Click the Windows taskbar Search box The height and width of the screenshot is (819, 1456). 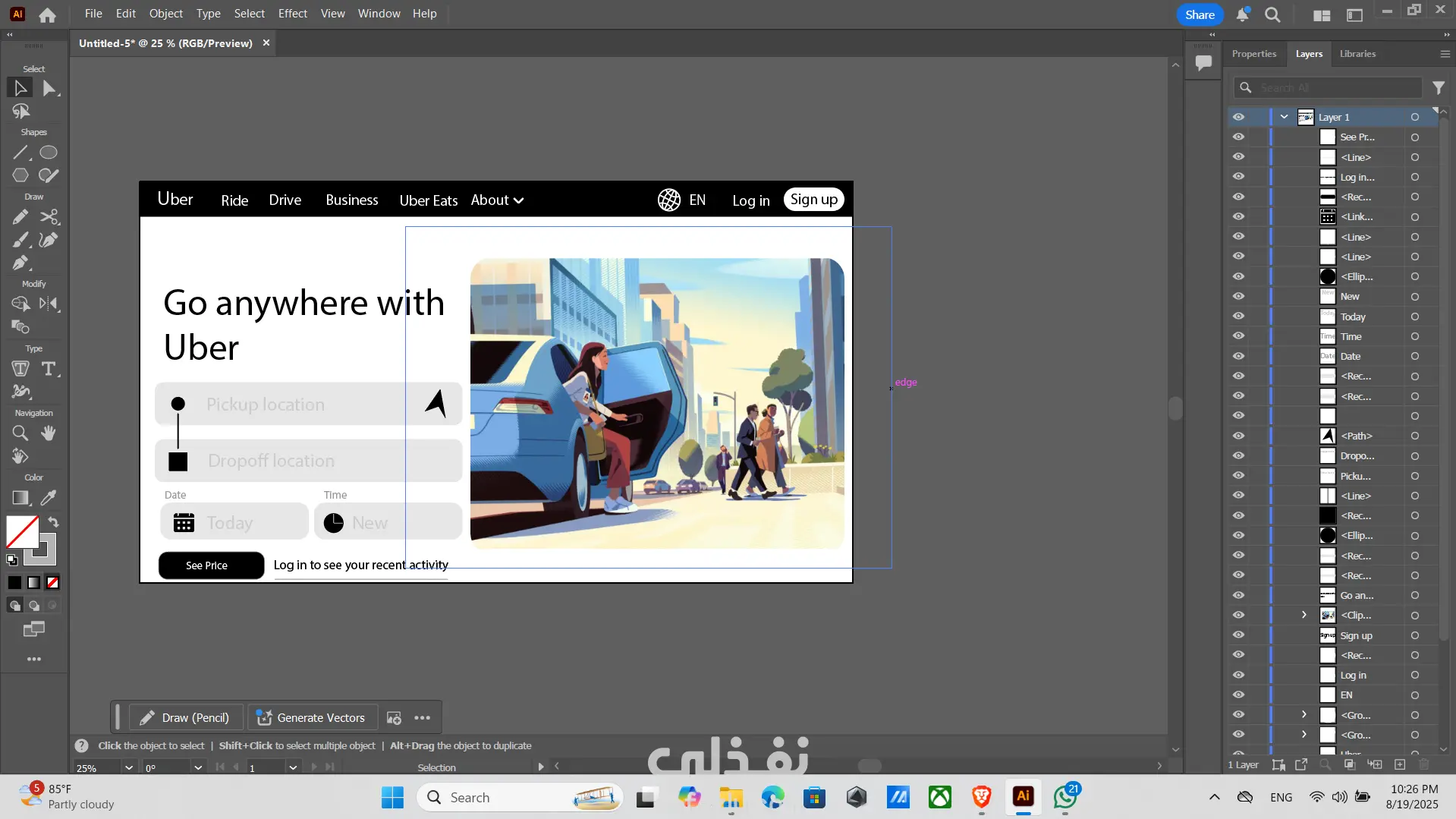coord(520,797)
